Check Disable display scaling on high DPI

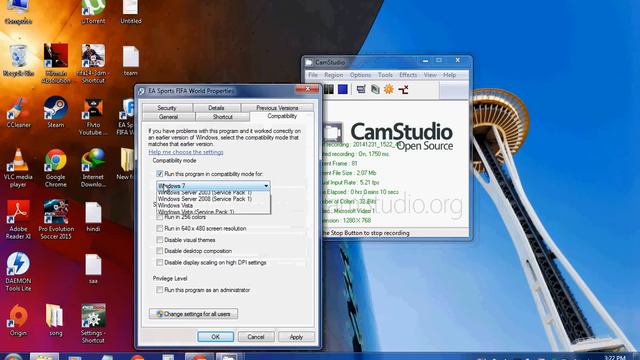(x=160, y=262)
